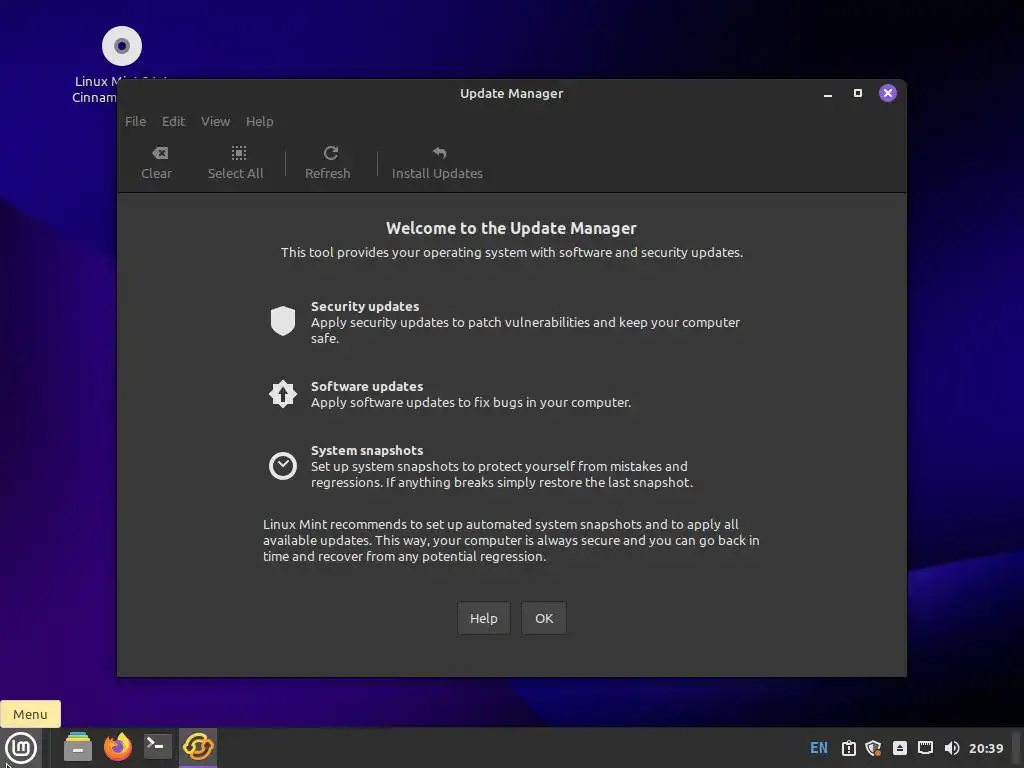The width and height of the screenshot is (1024, 768).
Task: Click the Refresh toolbar button
Action: pyautogui.click(x=327, y=162)
